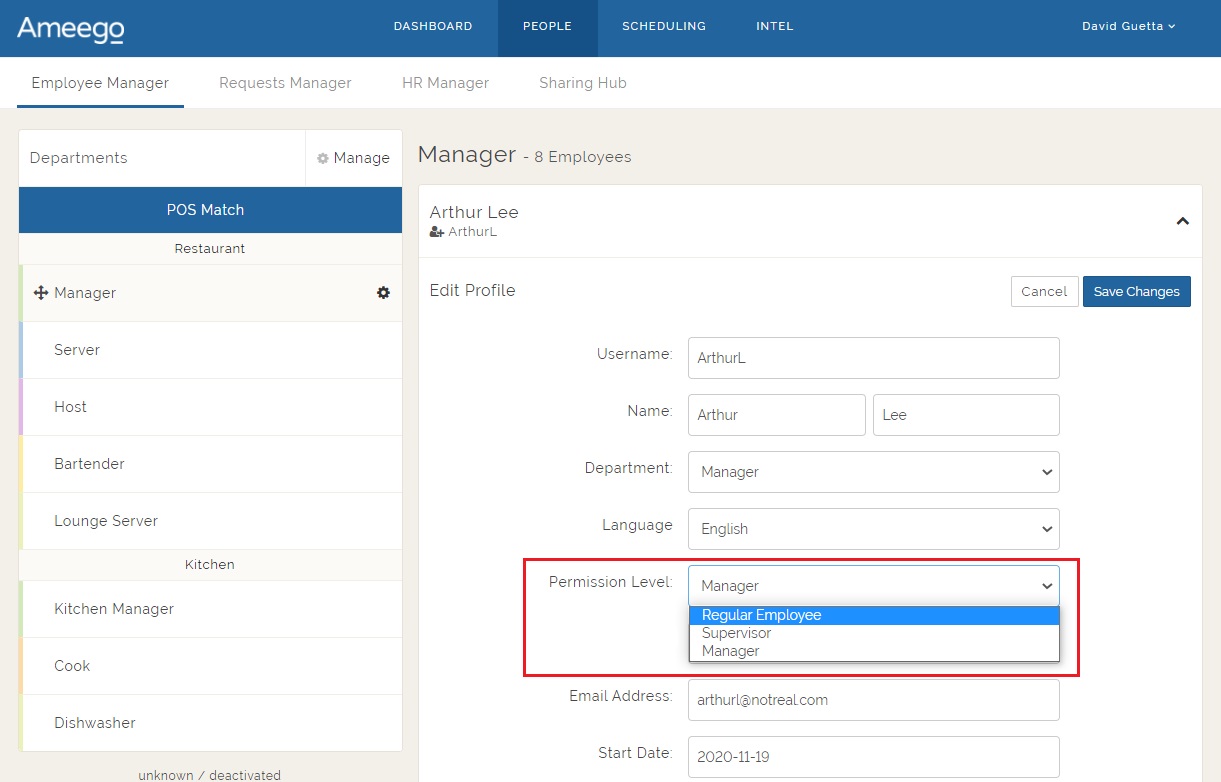Click the Email Address input field
Image resolution: width=1221 pixels, height=782 pixels.
(873, 700)
